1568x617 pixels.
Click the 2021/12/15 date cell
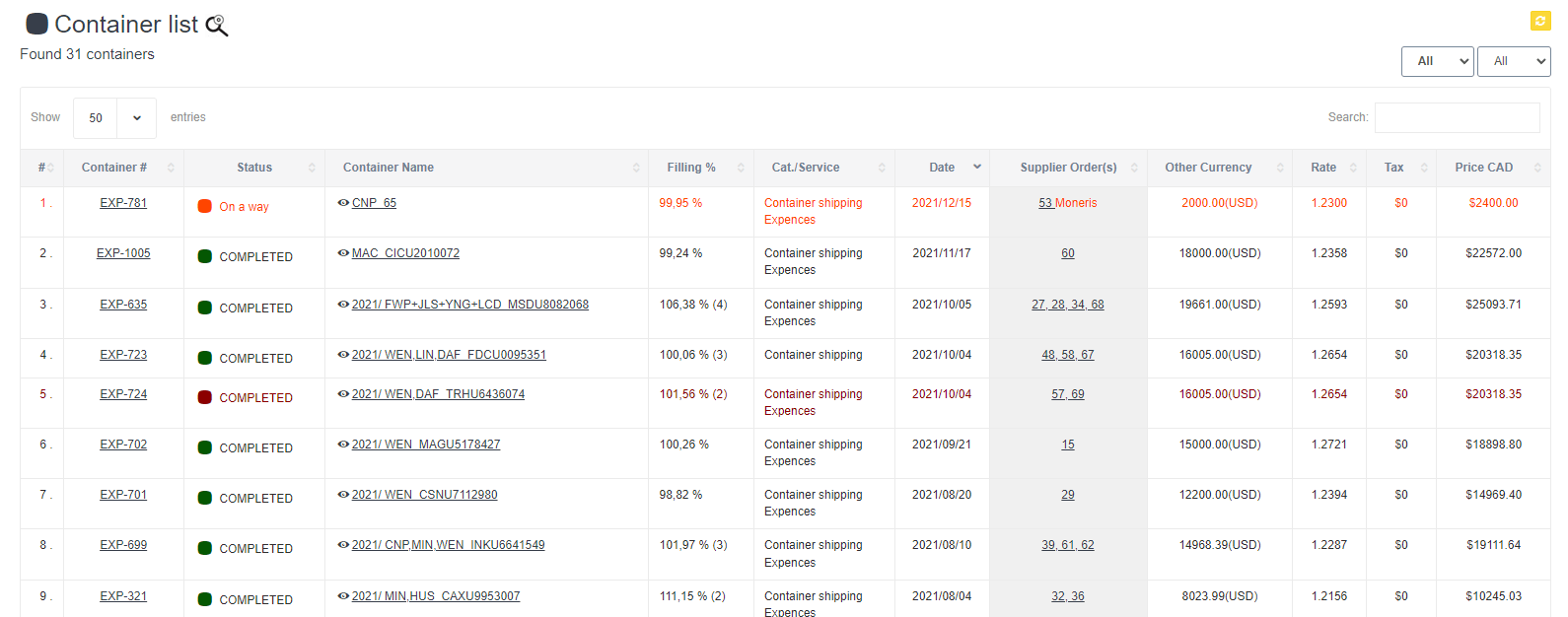pos(942,203)
